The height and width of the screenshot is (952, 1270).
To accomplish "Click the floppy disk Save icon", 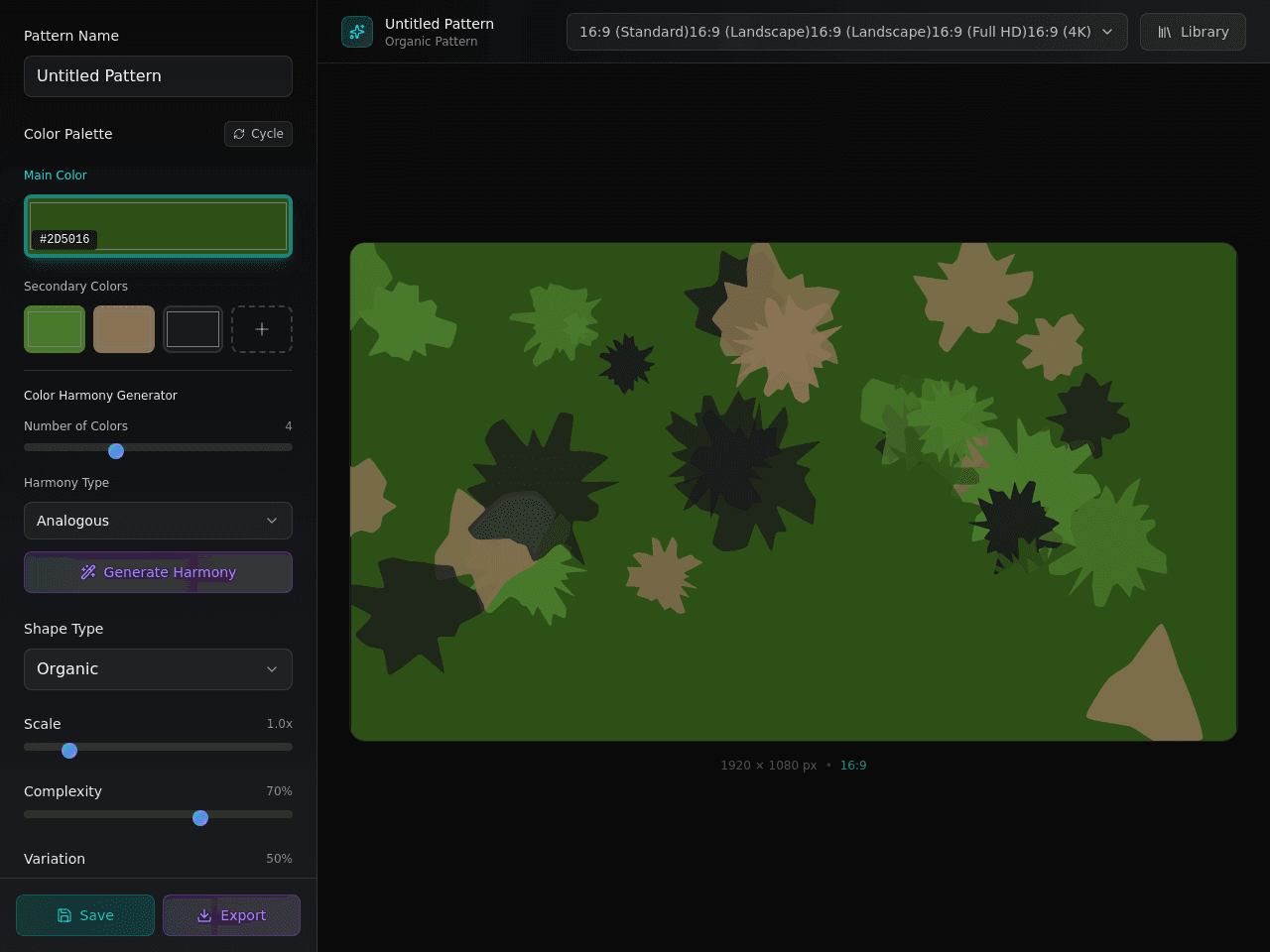I will [64, 915].
